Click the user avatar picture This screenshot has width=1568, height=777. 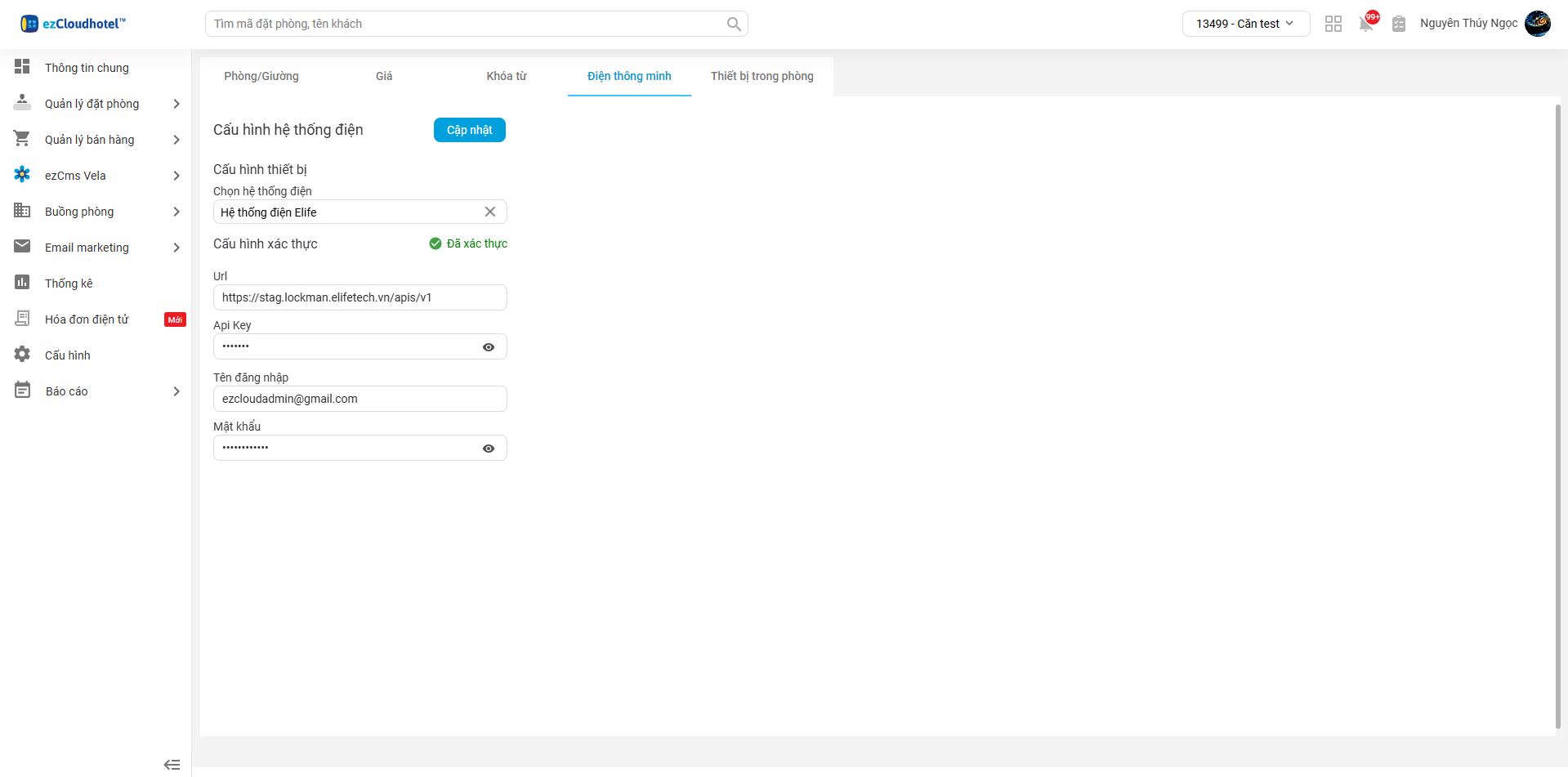pyautogui.click(x=1538, y=24)
